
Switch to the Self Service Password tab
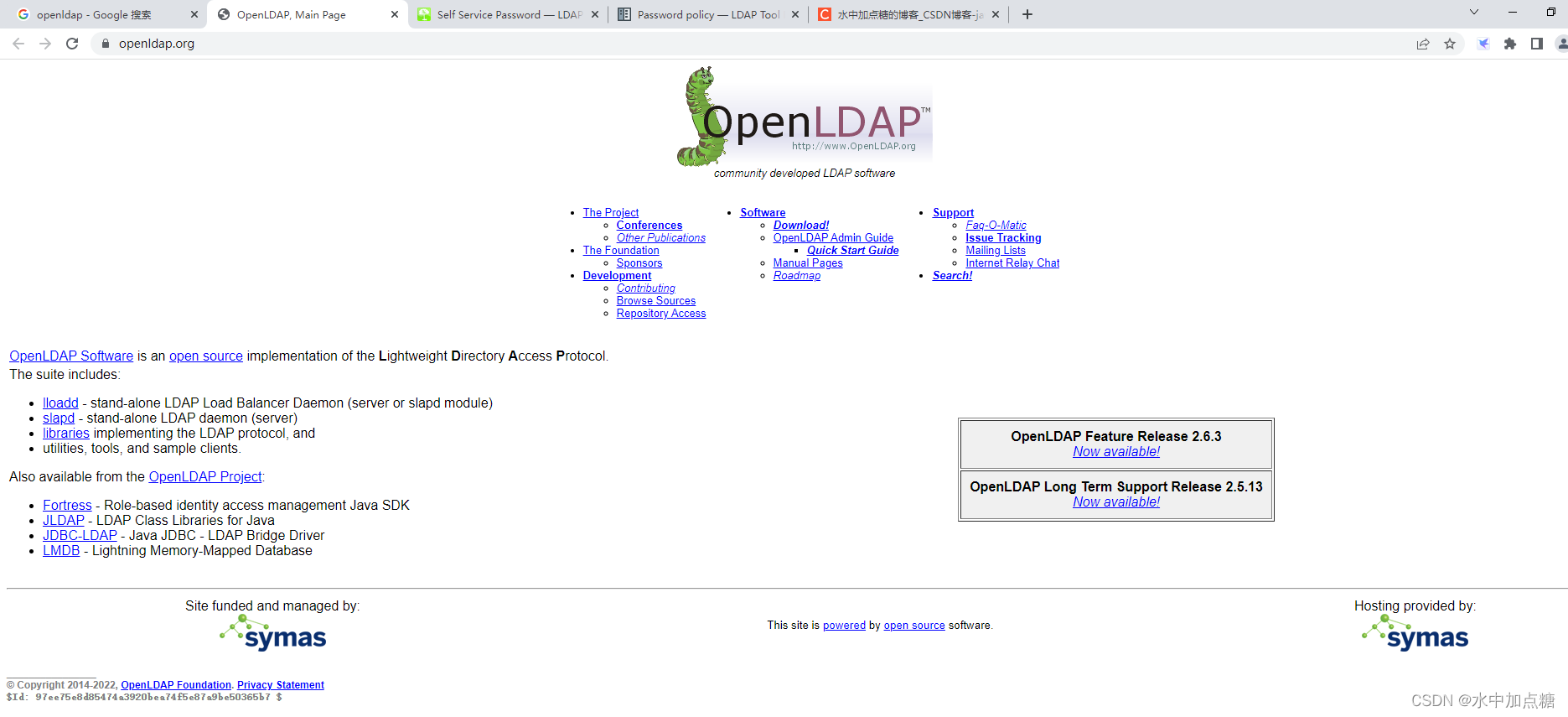click(x=510, y=14)
